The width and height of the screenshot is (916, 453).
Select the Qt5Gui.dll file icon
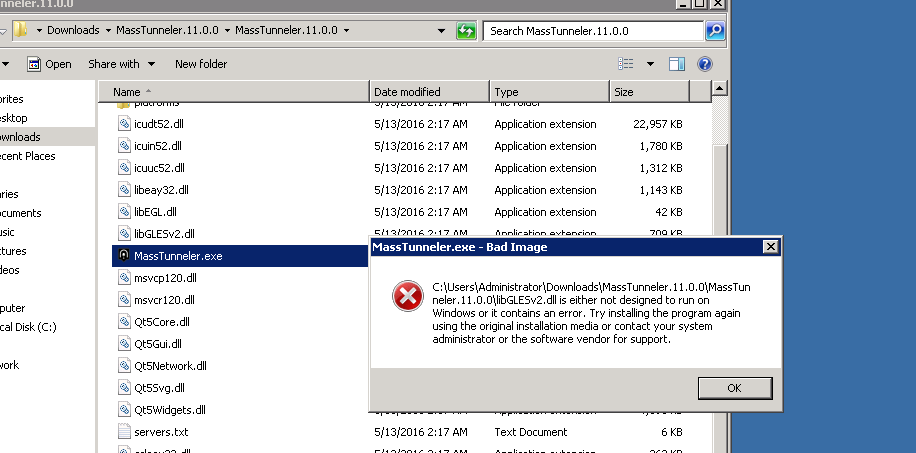[x=124, y=344]
